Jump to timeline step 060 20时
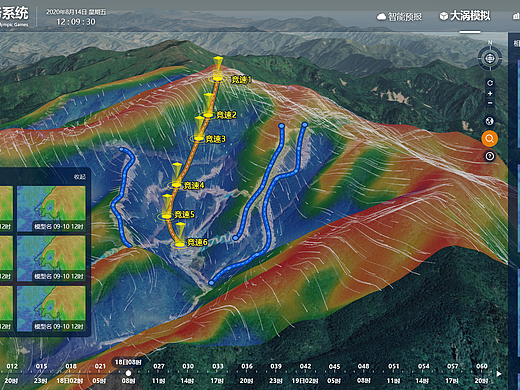 click(482, 373)
